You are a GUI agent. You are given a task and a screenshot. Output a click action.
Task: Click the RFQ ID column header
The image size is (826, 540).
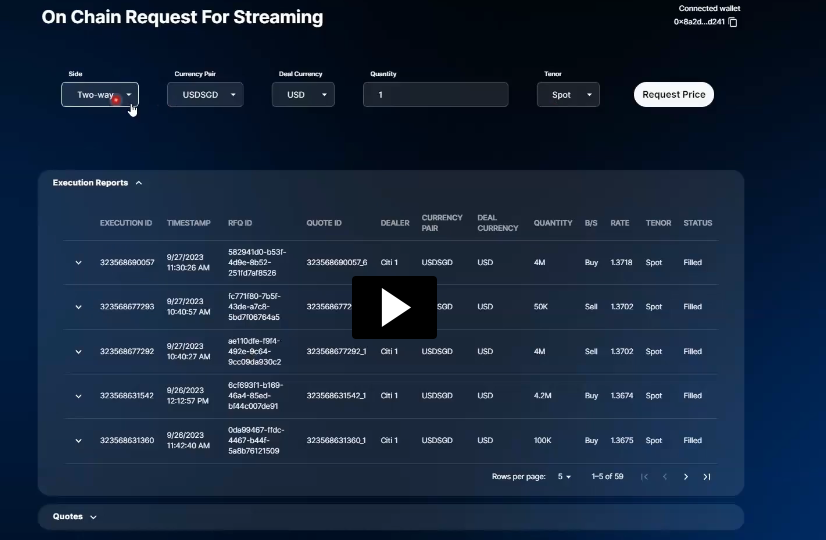[240, 223]
